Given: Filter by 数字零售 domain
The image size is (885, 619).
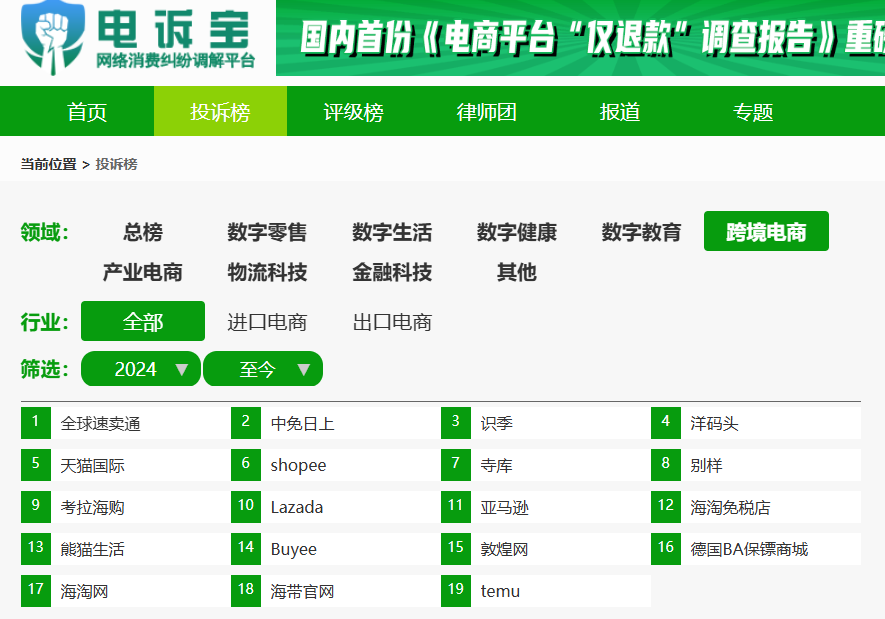Looking at the screenshot, I should 267,232.
